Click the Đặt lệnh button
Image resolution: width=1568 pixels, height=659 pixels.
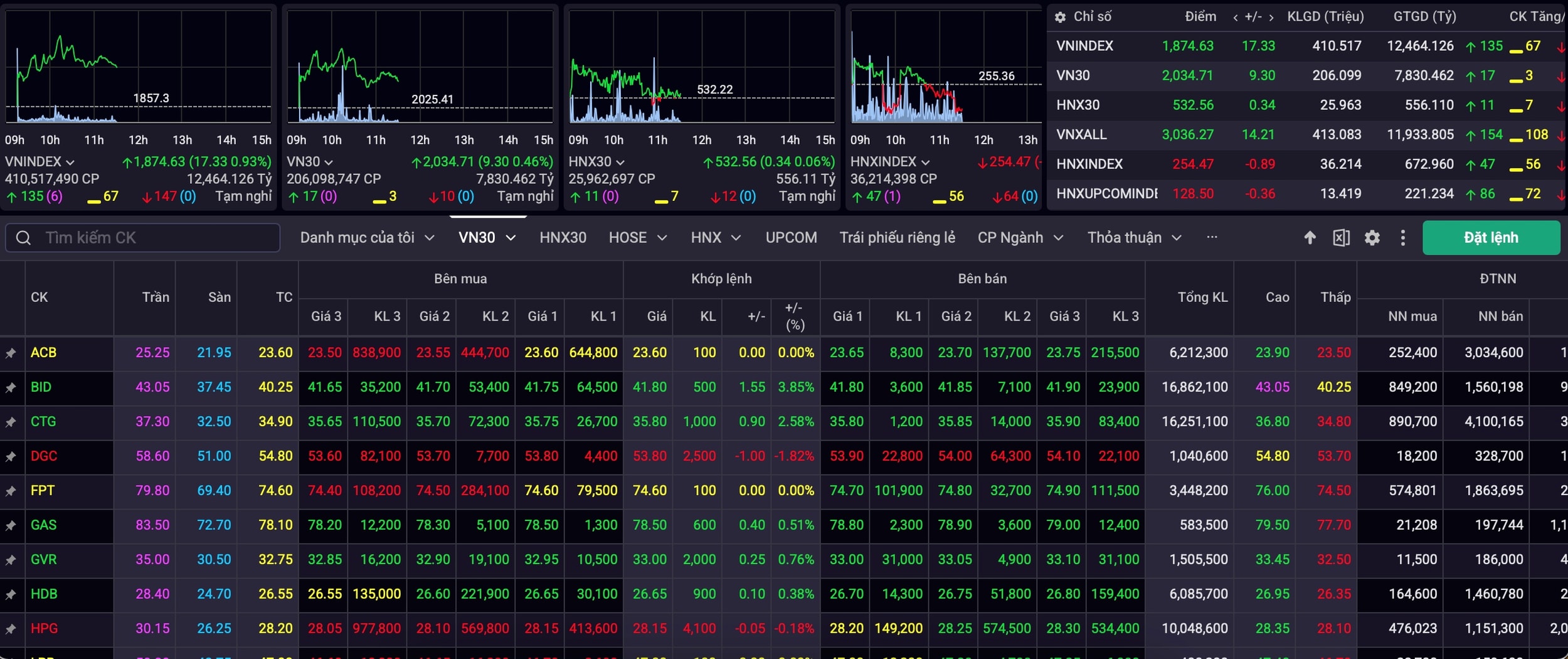[x=1491, y=238]
